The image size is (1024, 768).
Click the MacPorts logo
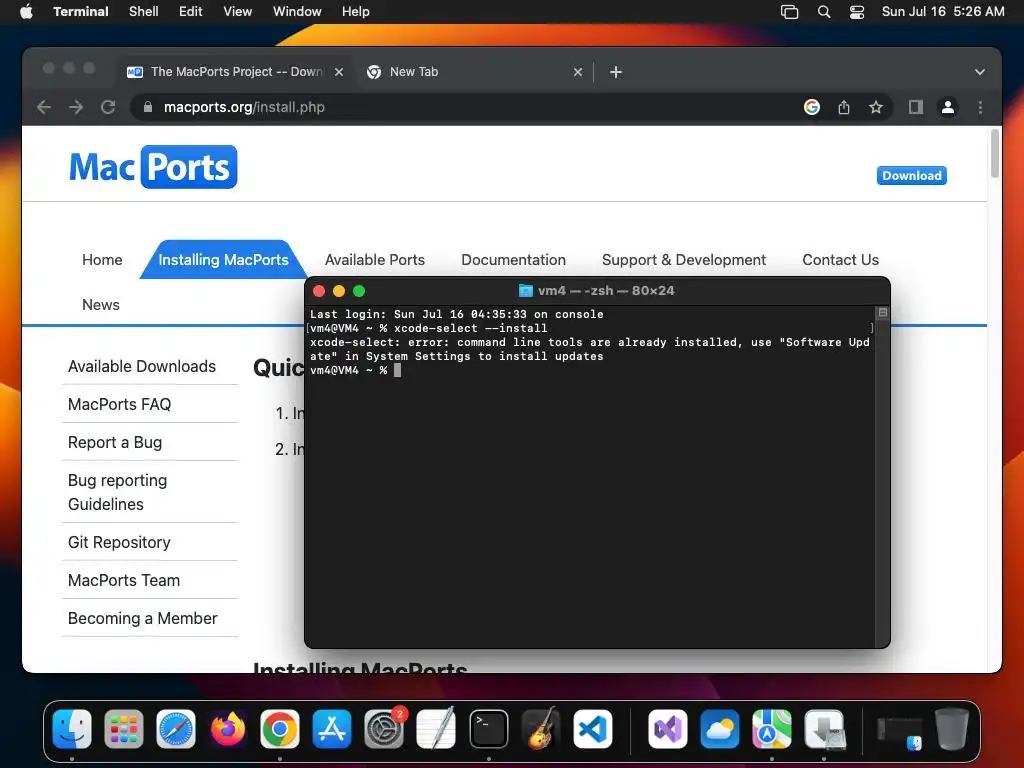153,167
